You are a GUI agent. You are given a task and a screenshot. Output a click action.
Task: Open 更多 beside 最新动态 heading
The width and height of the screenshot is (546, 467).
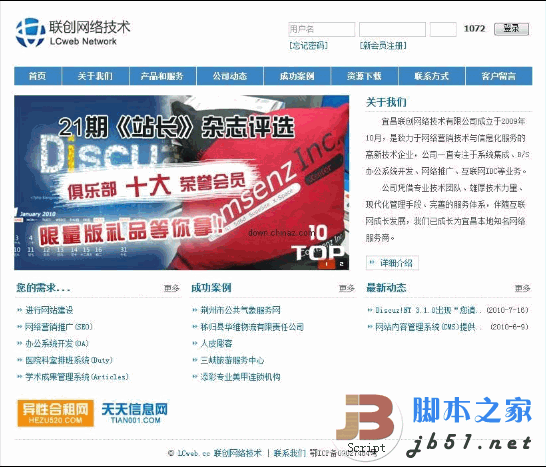(523, 288)
